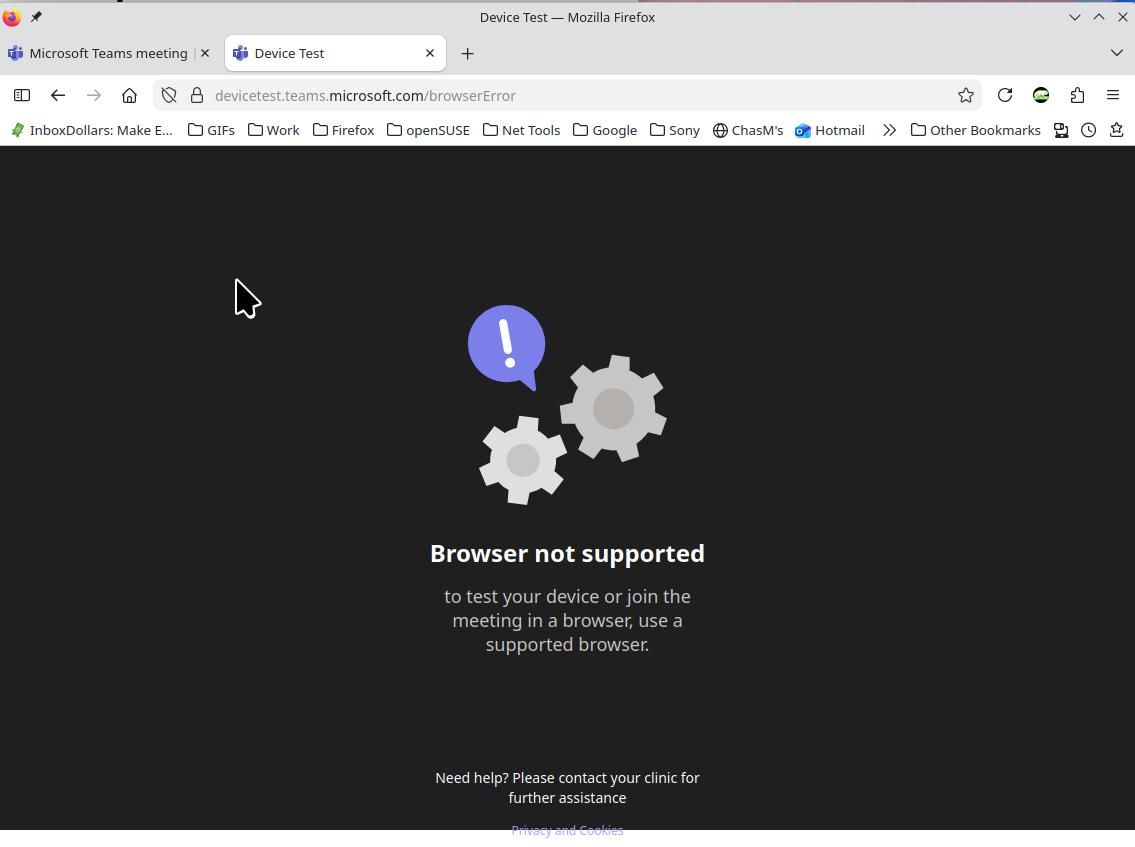Click the address bar URL
This screenshot has height=847, width=1135.
tap(366, 96)
